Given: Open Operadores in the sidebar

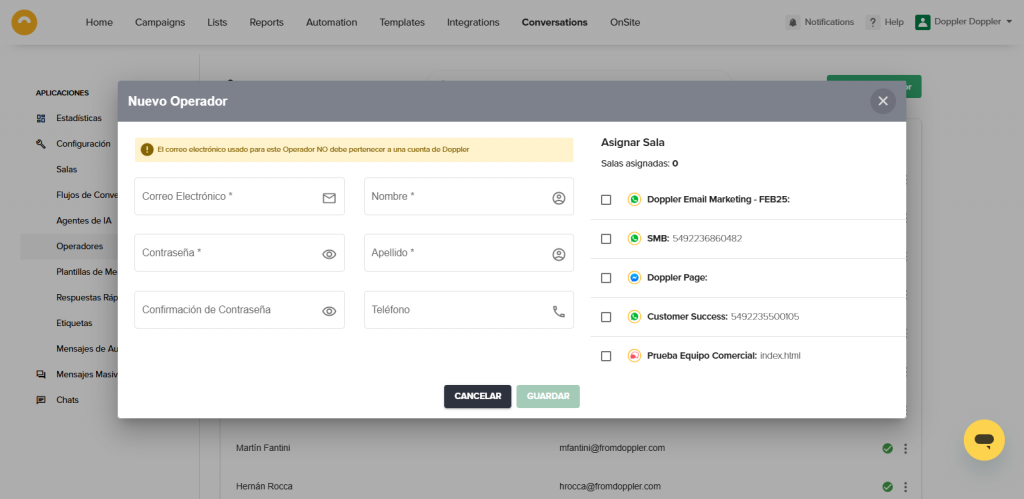Looking at the screenshot, I should coord(80,246).
